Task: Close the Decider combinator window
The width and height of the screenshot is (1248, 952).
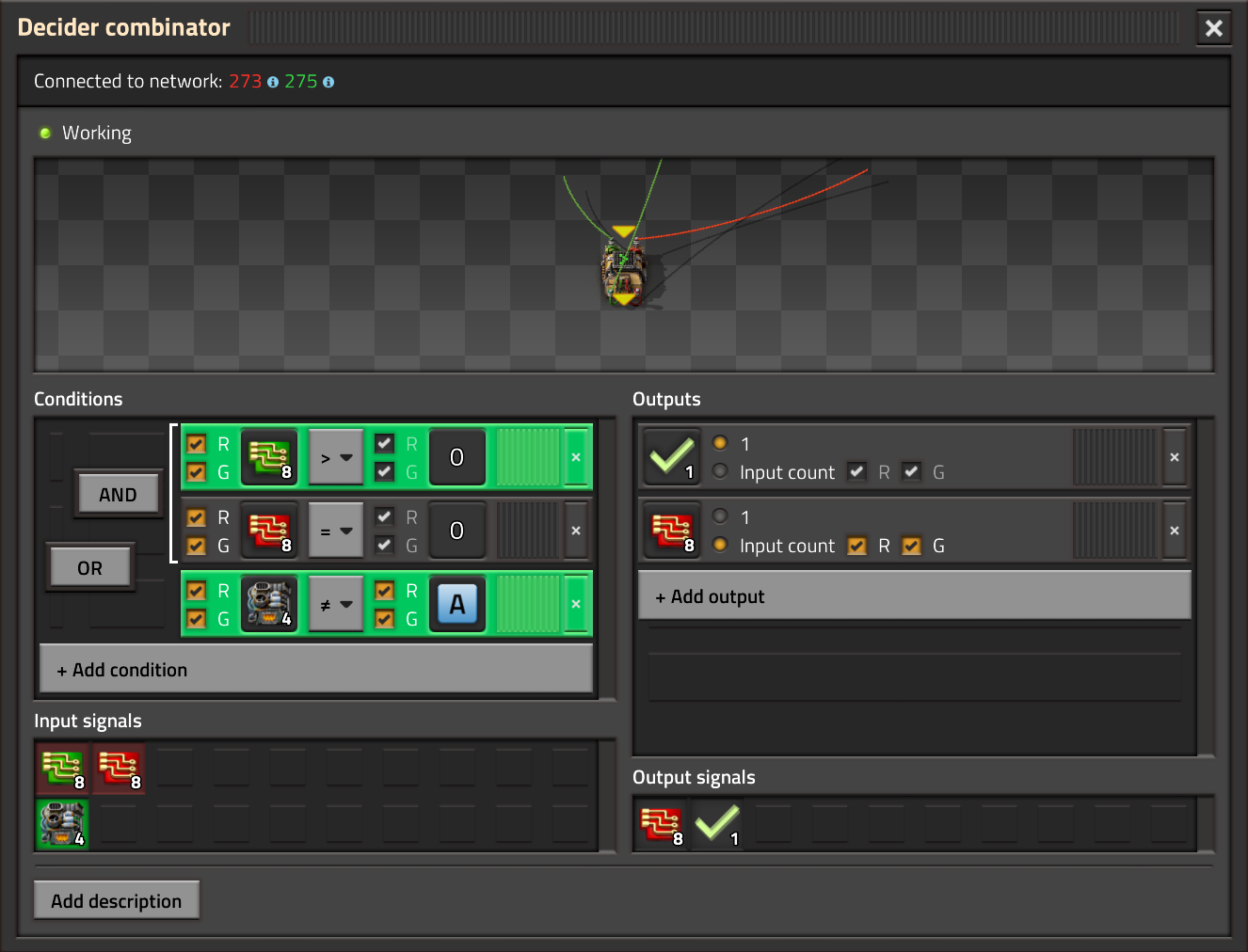Action: click(1214, 28)
